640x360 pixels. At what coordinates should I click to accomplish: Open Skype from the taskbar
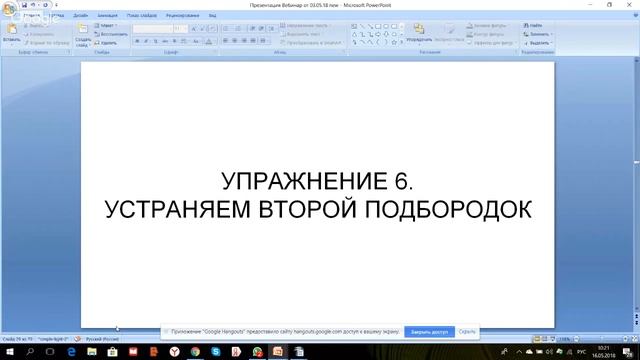(216, 351)
